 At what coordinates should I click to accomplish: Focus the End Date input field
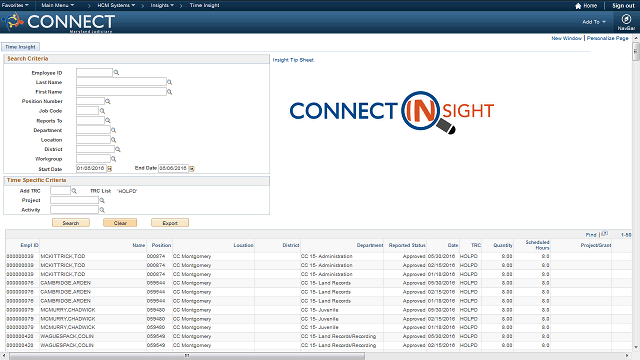[x=173, y=169]
